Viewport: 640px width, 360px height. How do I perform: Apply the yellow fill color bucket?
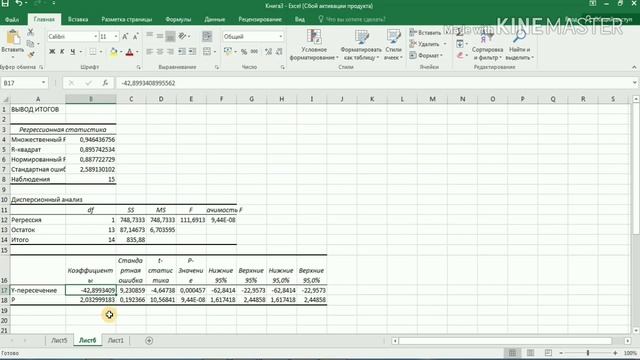click(113, 52)
